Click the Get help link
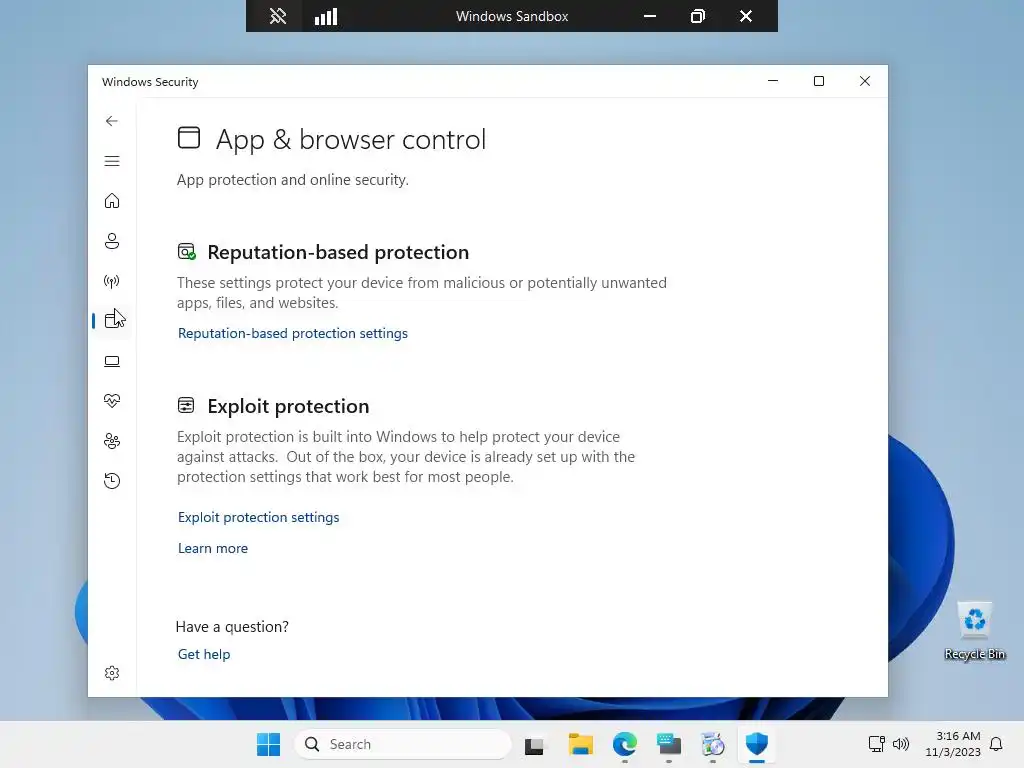 pos(204,654)
